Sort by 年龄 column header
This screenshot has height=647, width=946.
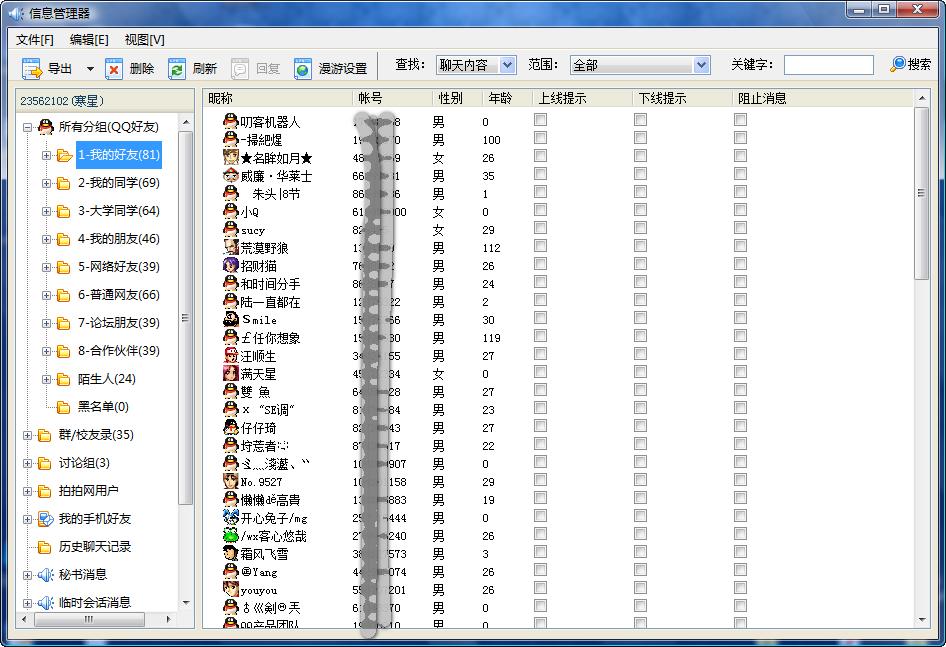click(x=500, y=98)
